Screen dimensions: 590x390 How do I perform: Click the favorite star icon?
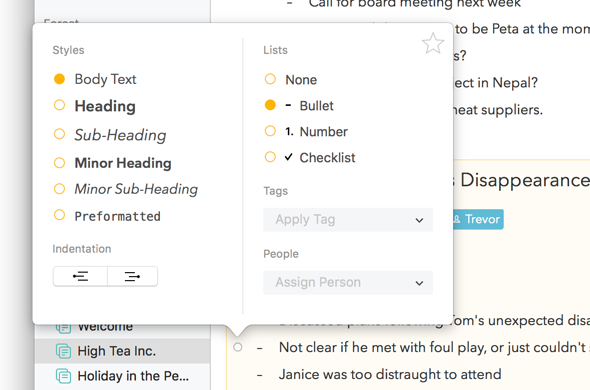coord(433,43)
